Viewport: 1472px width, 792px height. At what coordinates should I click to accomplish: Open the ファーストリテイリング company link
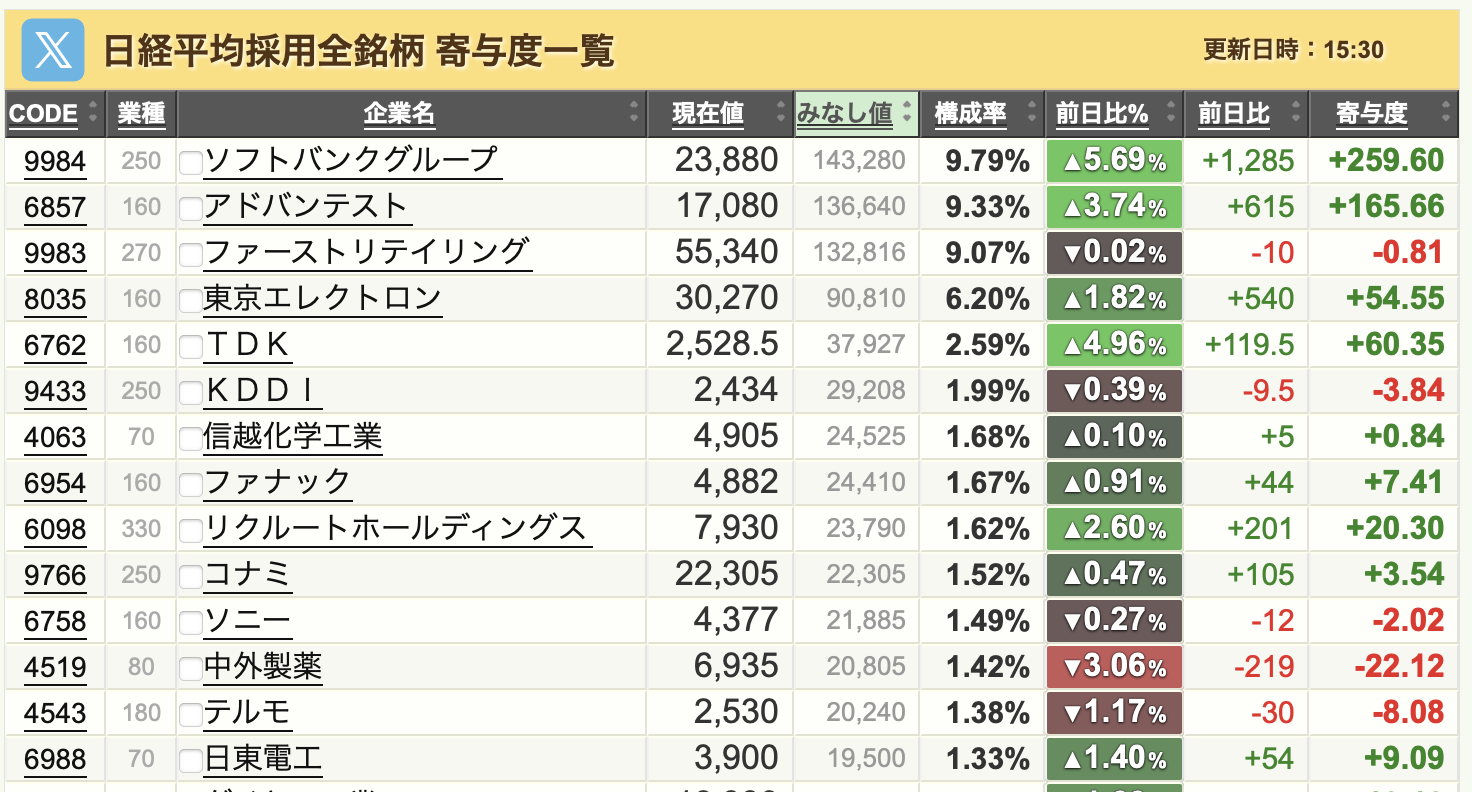pyautogui.click(x=366, y=252)
